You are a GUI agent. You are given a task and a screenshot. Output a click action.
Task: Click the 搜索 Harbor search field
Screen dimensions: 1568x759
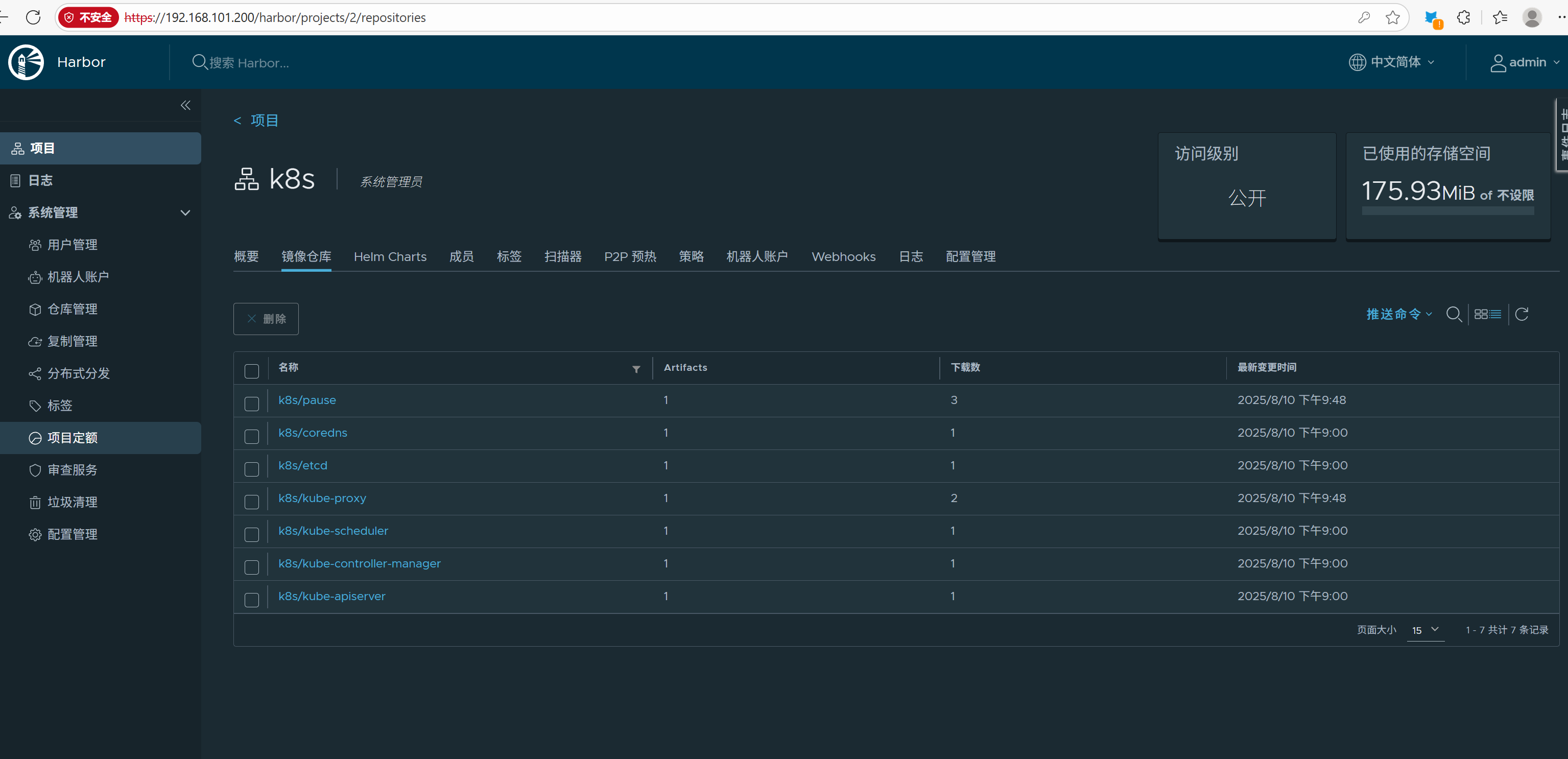pos(250,63)
